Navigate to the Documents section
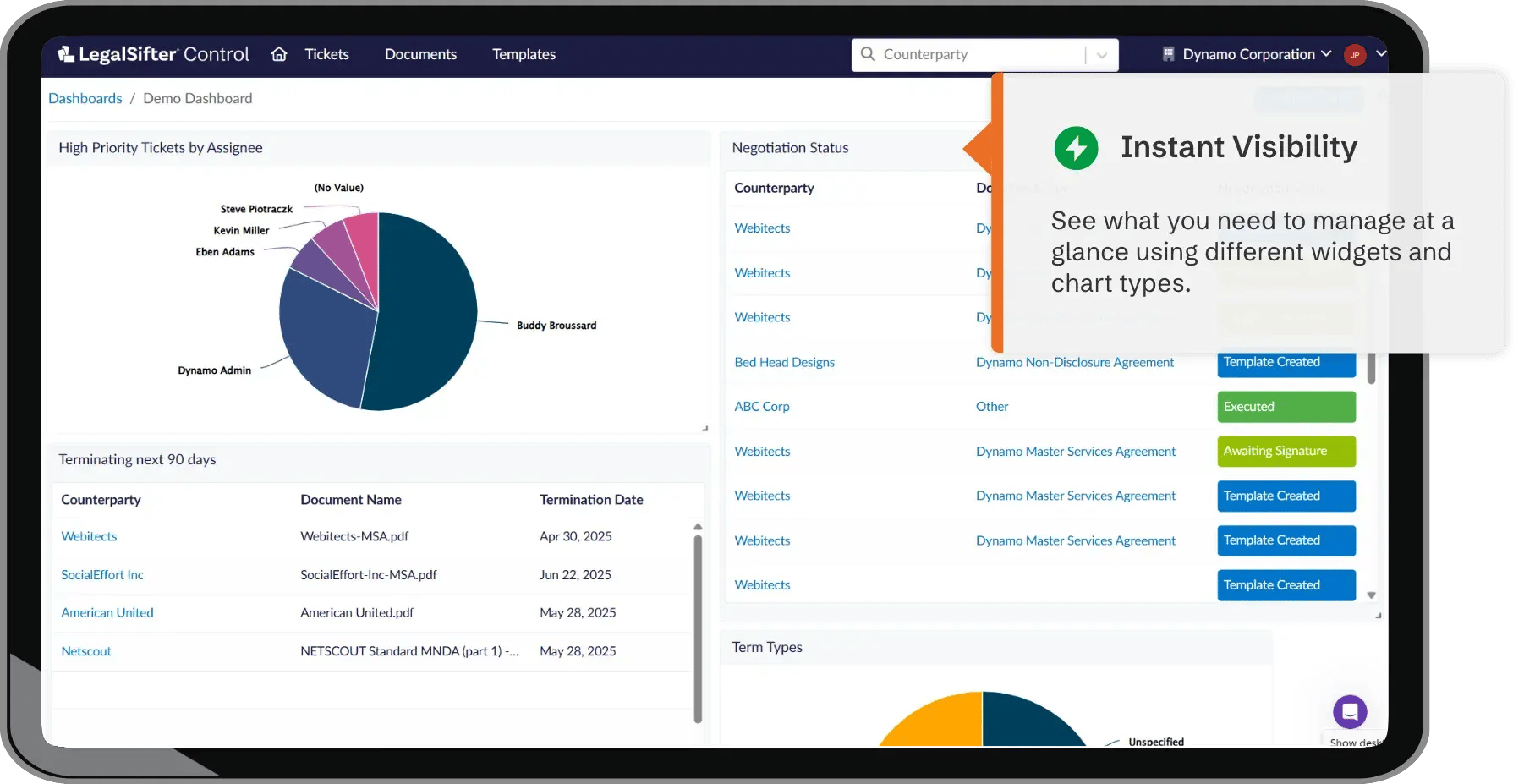The height and width of the screenshot is (784, 1524). click(420, 54)
